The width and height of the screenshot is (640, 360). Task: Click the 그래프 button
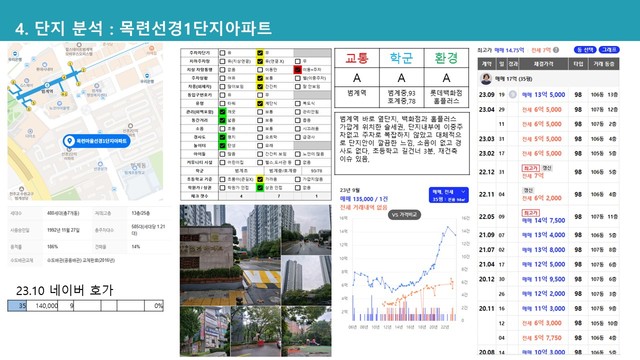click(x=609, y=50)
